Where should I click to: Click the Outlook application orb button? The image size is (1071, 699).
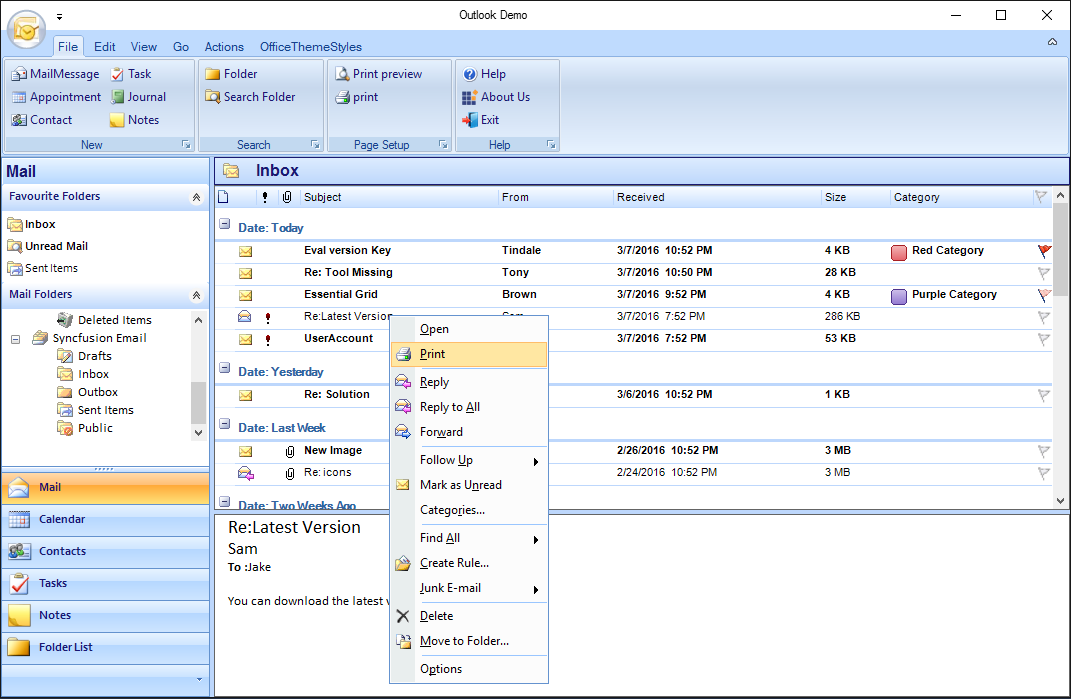tap(27, 30)
